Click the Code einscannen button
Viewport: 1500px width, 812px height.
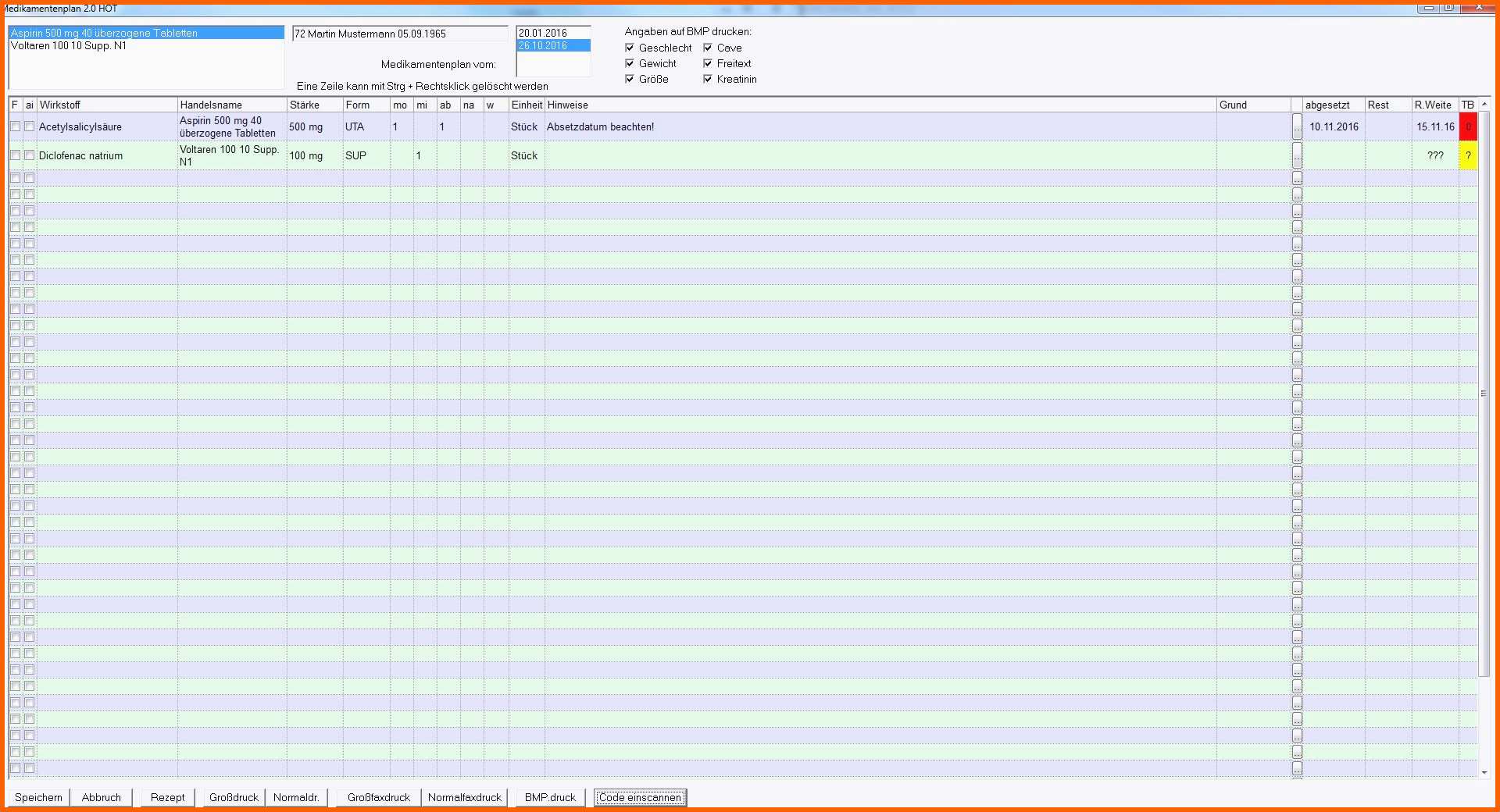(x=640, y=797)
